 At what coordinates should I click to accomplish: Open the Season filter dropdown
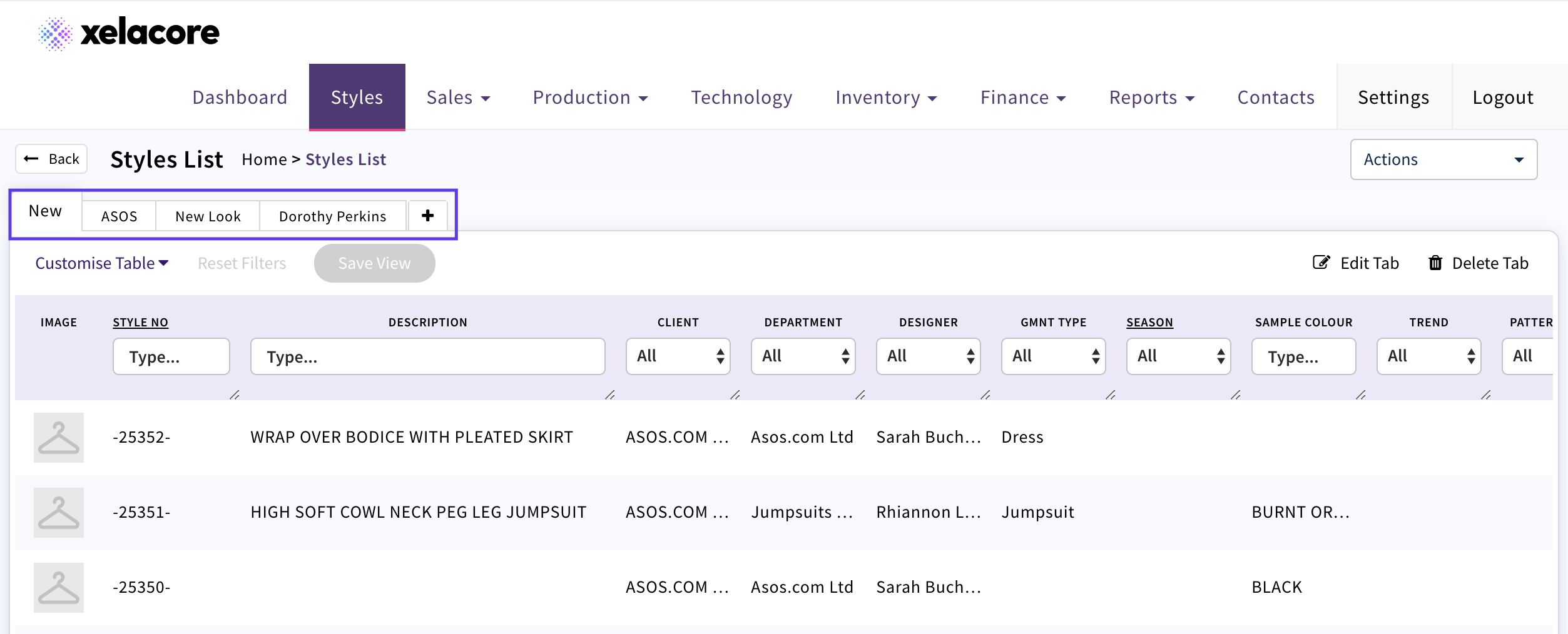(1178, 356)
